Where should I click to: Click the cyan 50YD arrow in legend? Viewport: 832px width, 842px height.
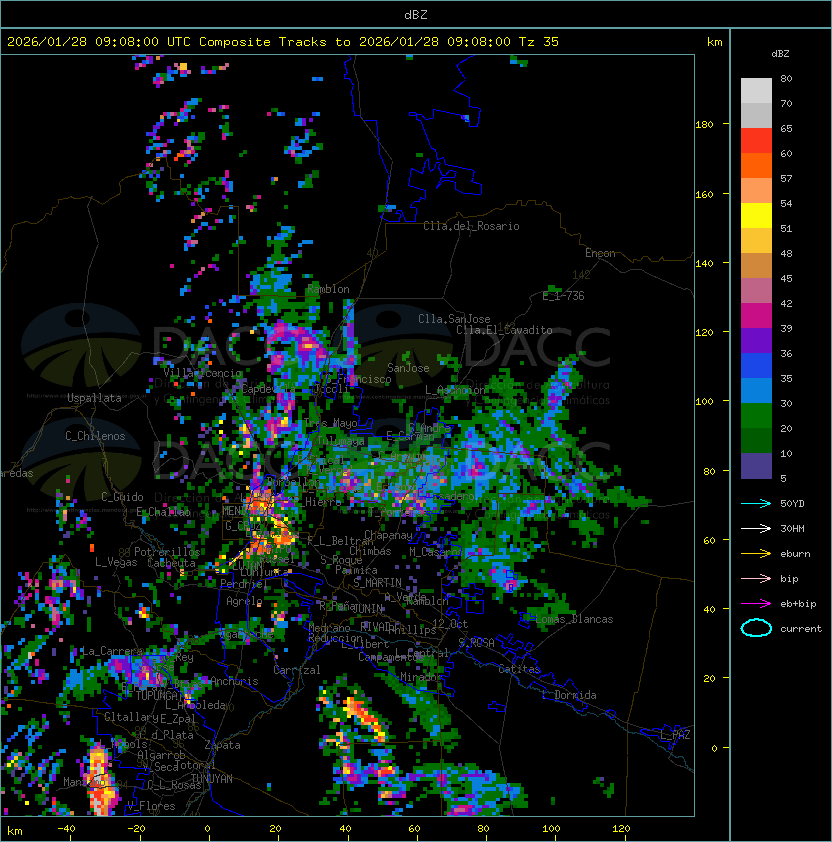(756, 503)
